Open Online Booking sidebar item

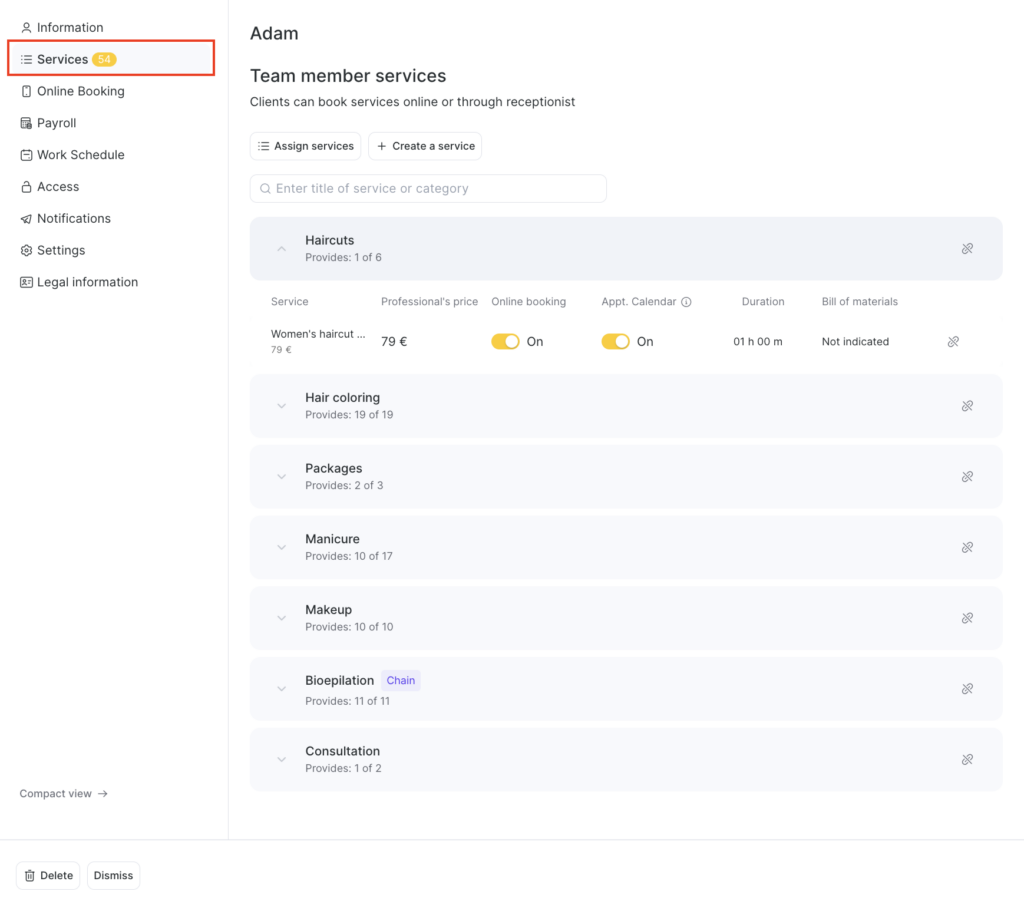pos(80,91)
